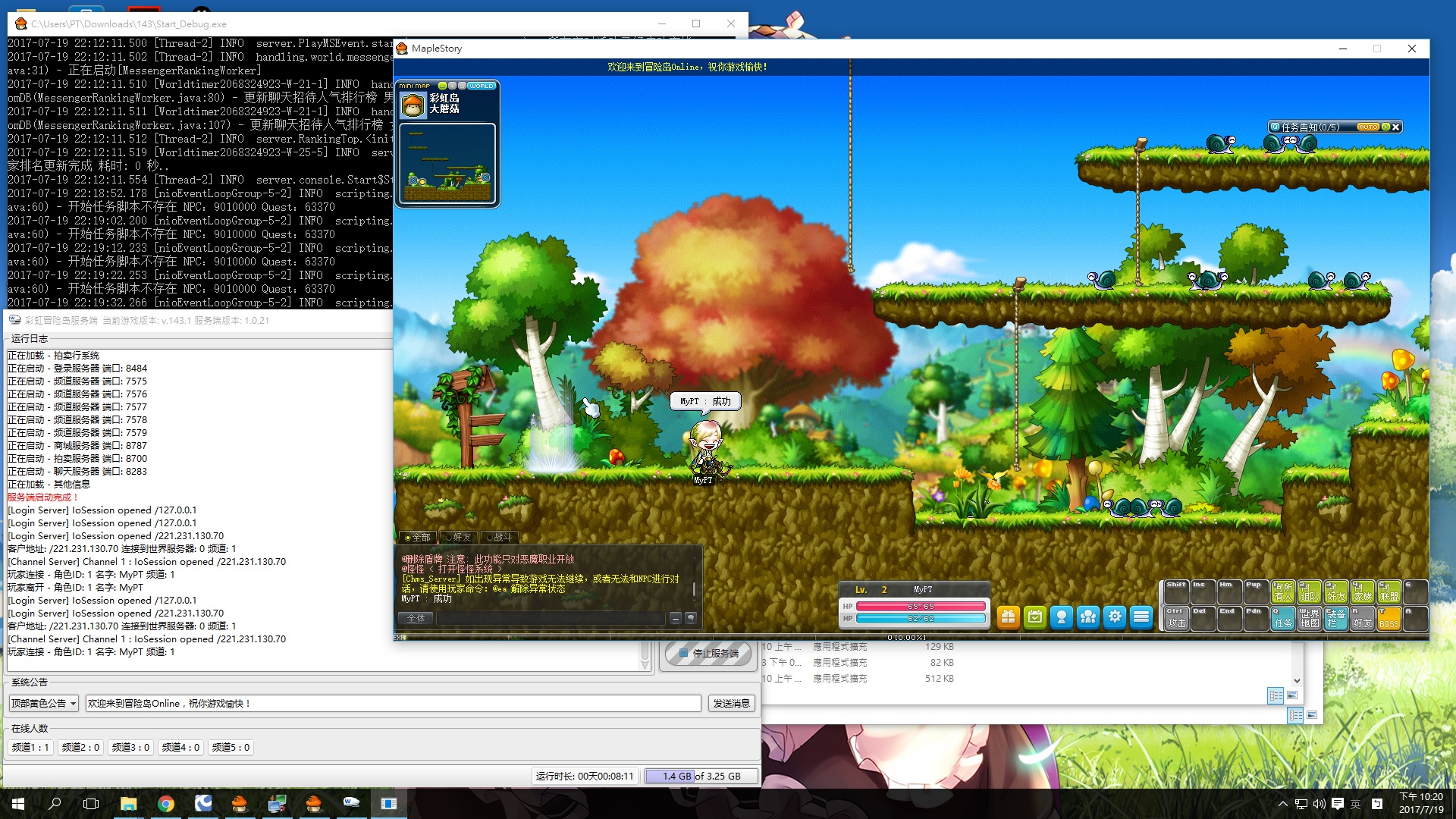The height and width of the screenshot is (819, 1456).
Task: Open the green calendar event icon
Action: [1035, 617]
